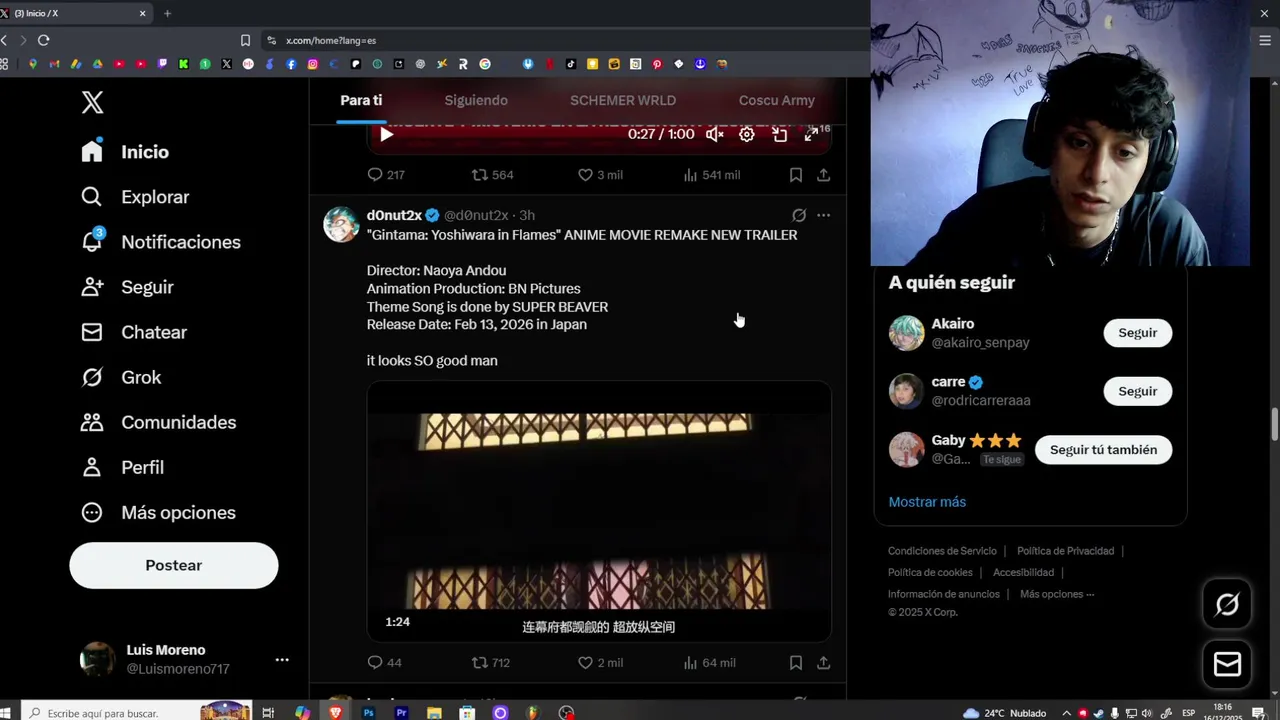
Task: Play the Gintama trailer video
Action: tap(599, 511)
